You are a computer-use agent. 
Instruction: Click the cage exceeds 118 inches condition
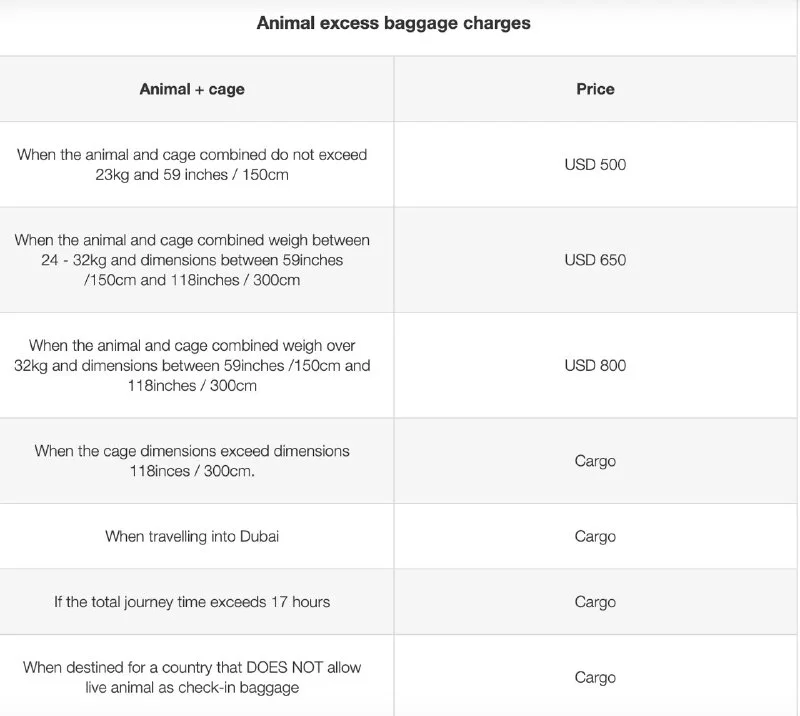(x=192, y=460)
